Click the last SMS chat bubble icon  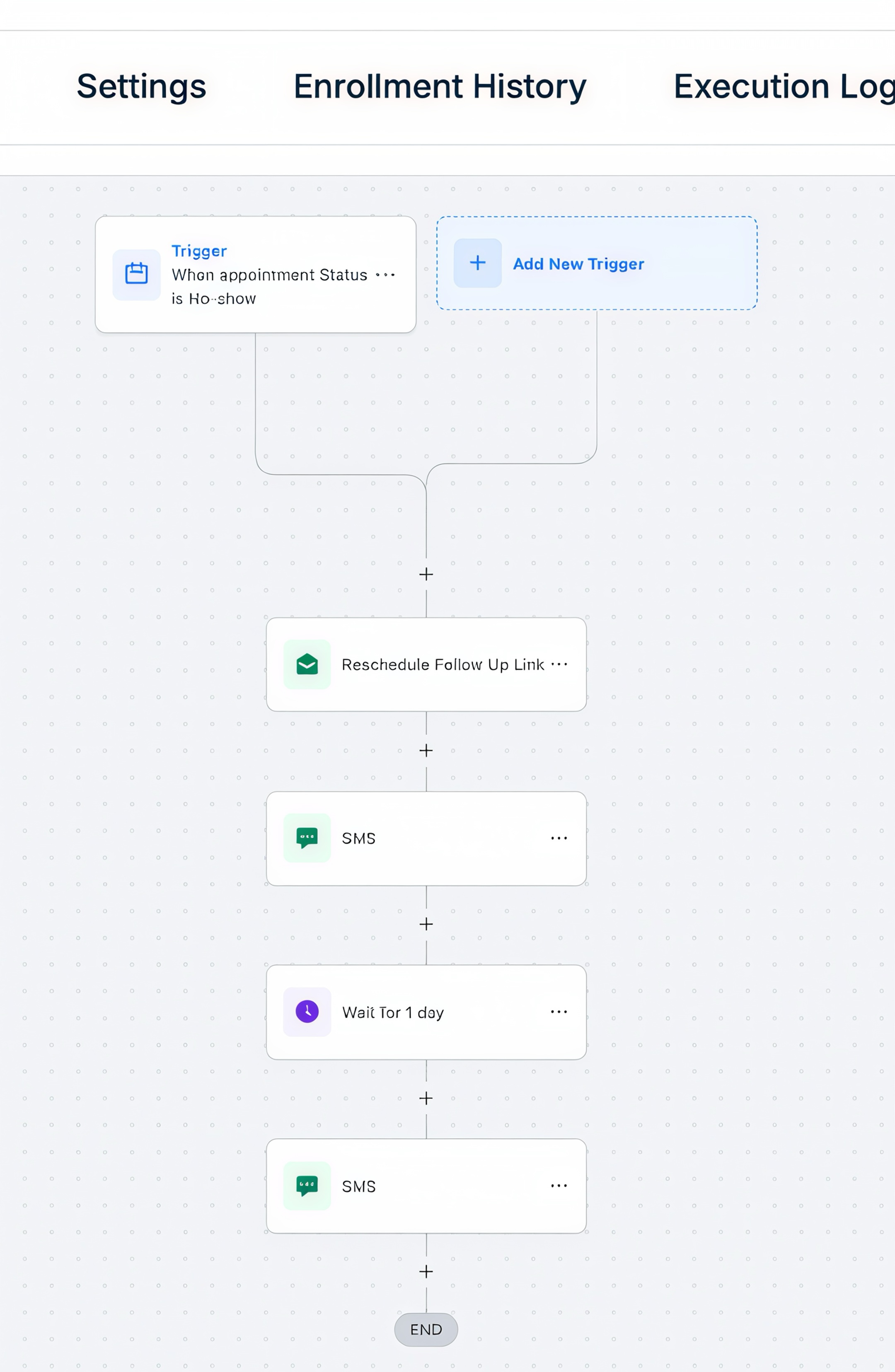pos(307,1186)
